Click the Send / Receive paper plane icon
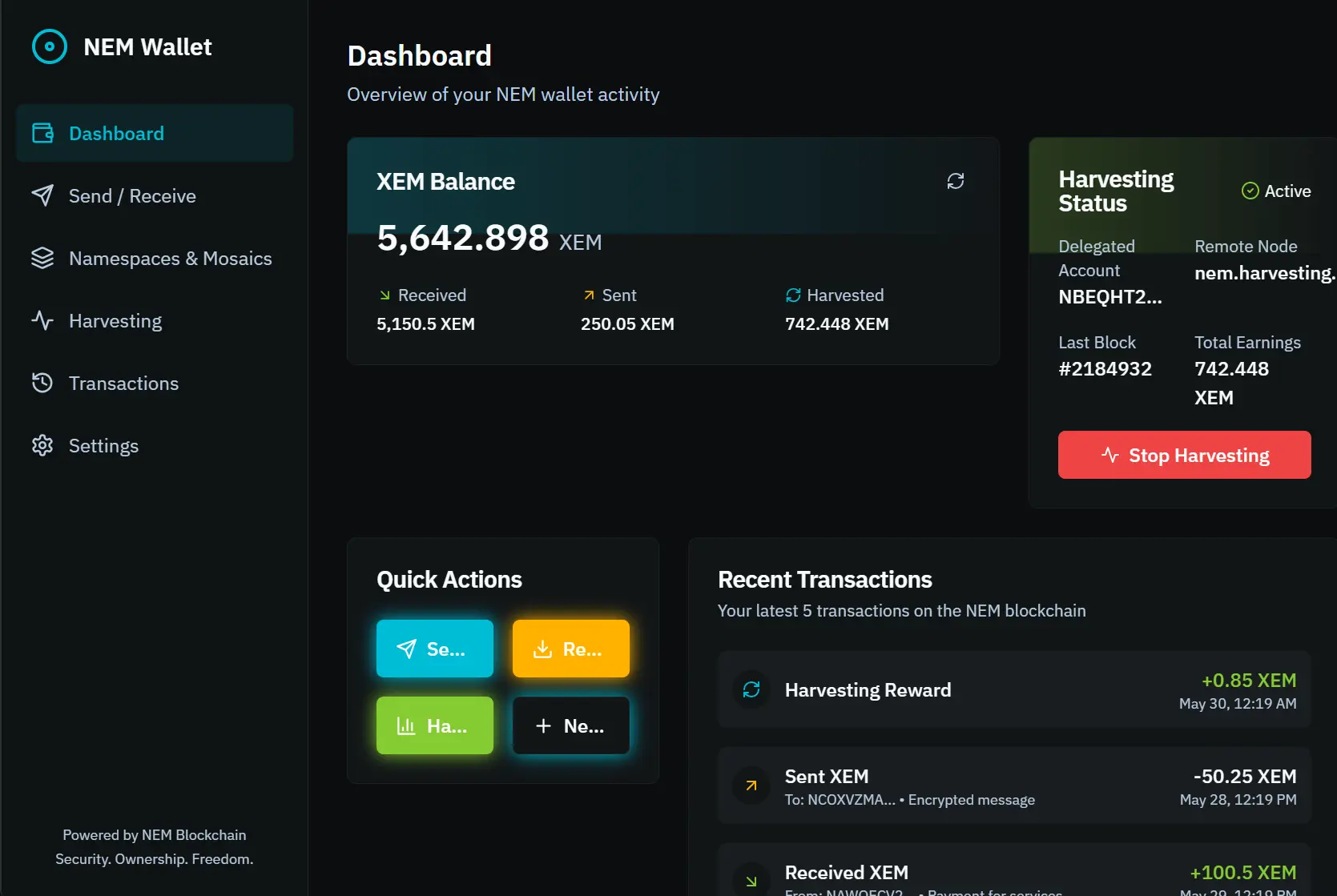 tap(42, 195)
